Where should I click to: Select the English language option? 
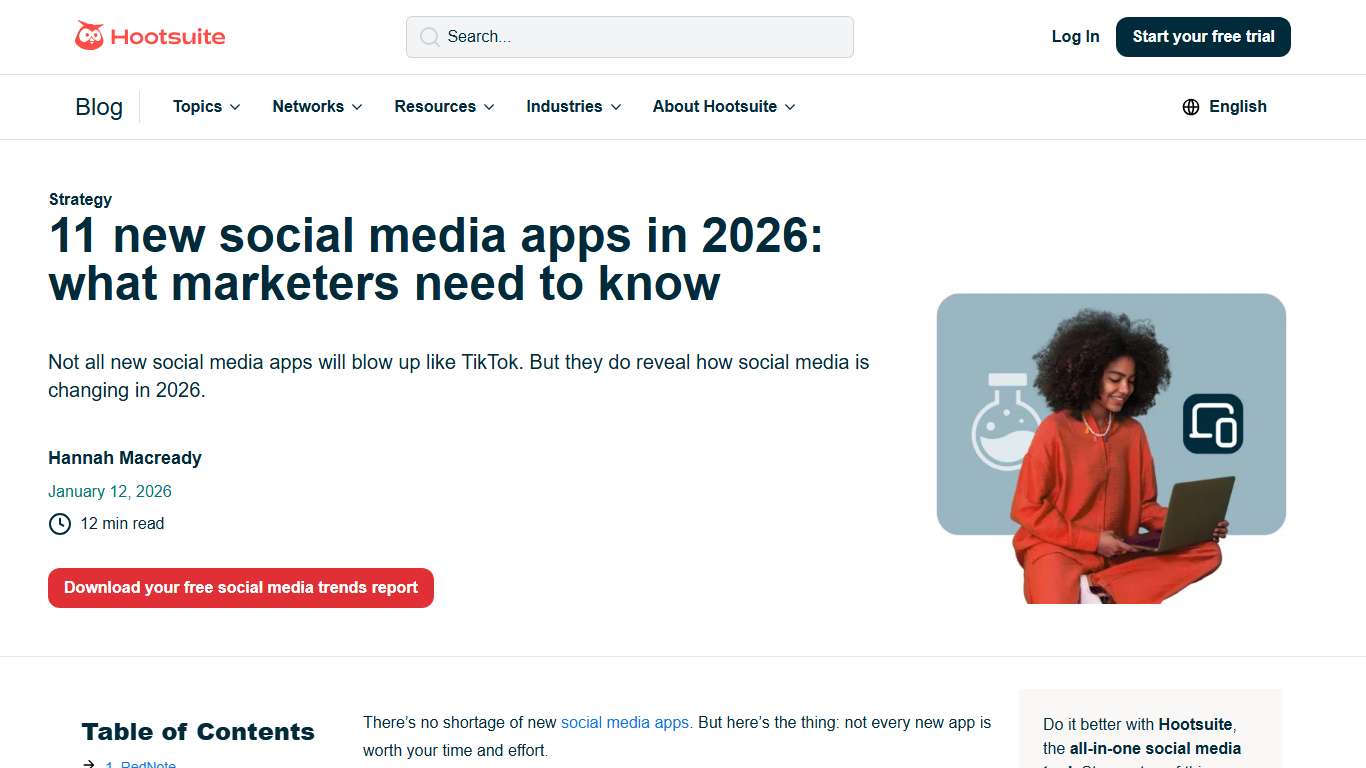click(1238, 106)
